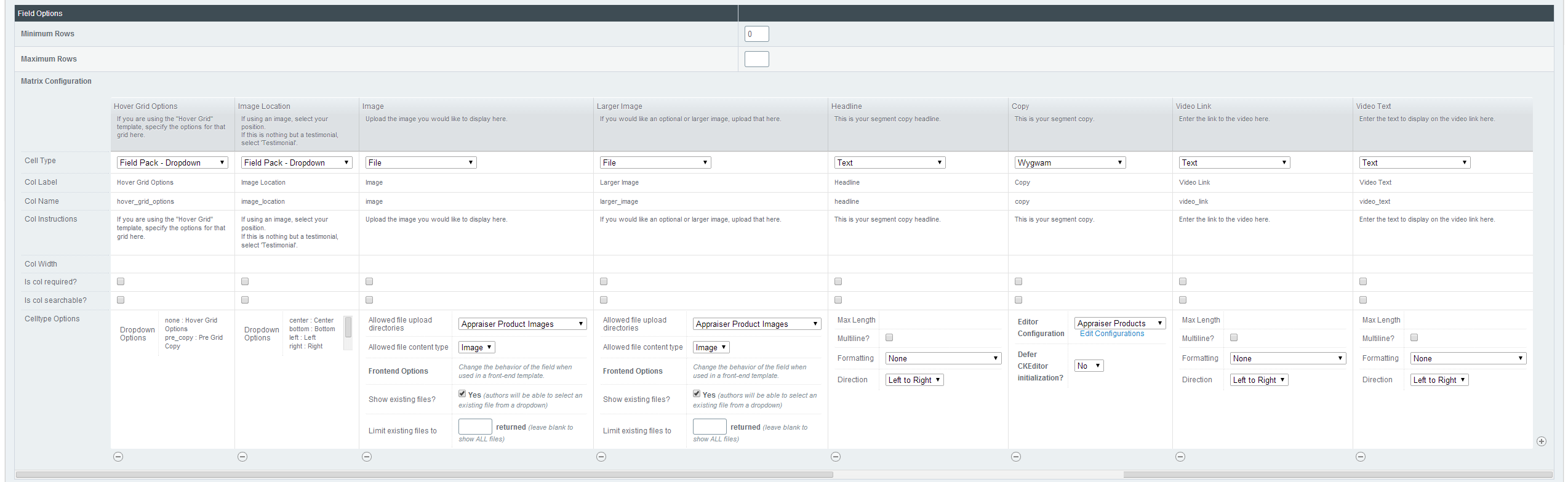Remove the Hover Grid Options column
This screenshot has height=482, width=1568.
118,457
